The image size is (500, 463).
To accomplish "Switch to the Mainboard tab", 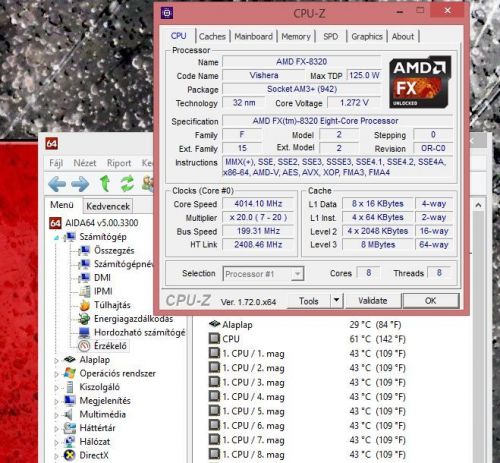I will coord(253,36).
